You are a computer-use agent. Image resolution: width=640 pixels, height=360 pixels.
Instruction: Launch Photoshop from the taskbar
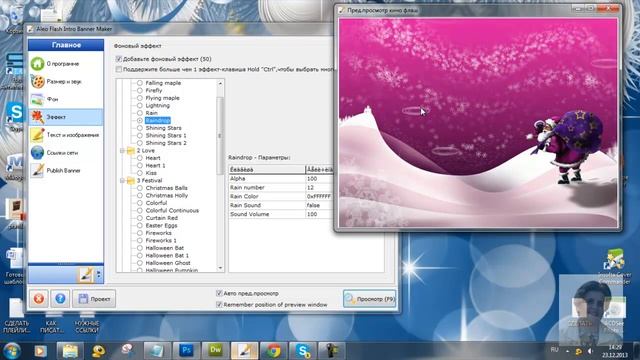186,351
